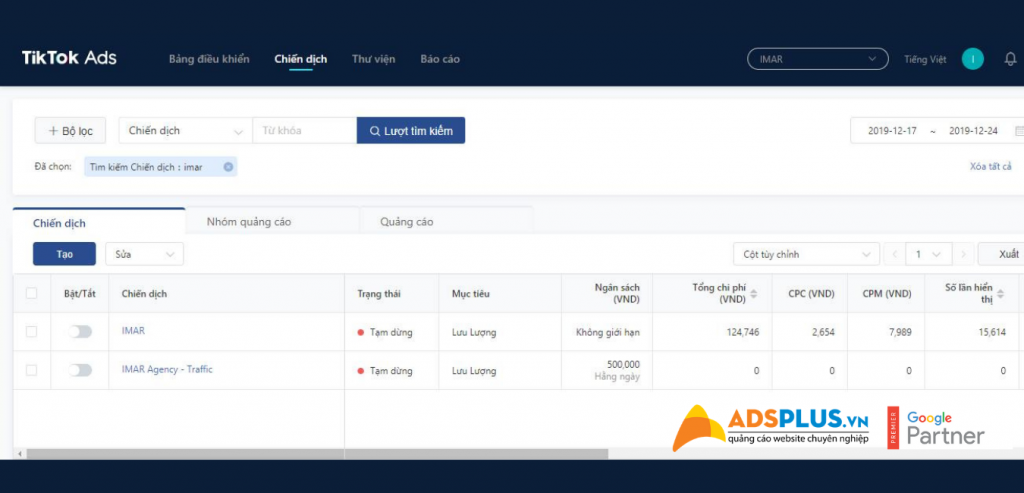
Task: Open the Chiến dịch search type dropdown
Action: pyautogui.click(x=185, y=131)
